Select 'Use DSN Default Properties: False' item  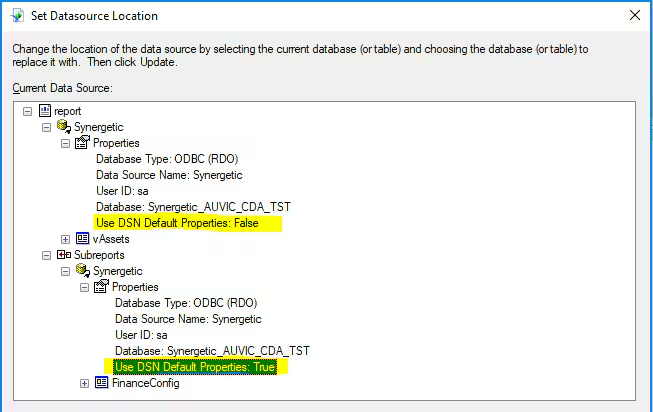point(177,223)
